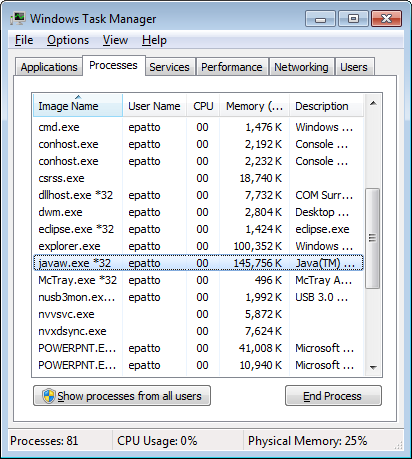Click the process list scrollbar thumb
This screenshot has height=459, width=412.
coord(373,238)
